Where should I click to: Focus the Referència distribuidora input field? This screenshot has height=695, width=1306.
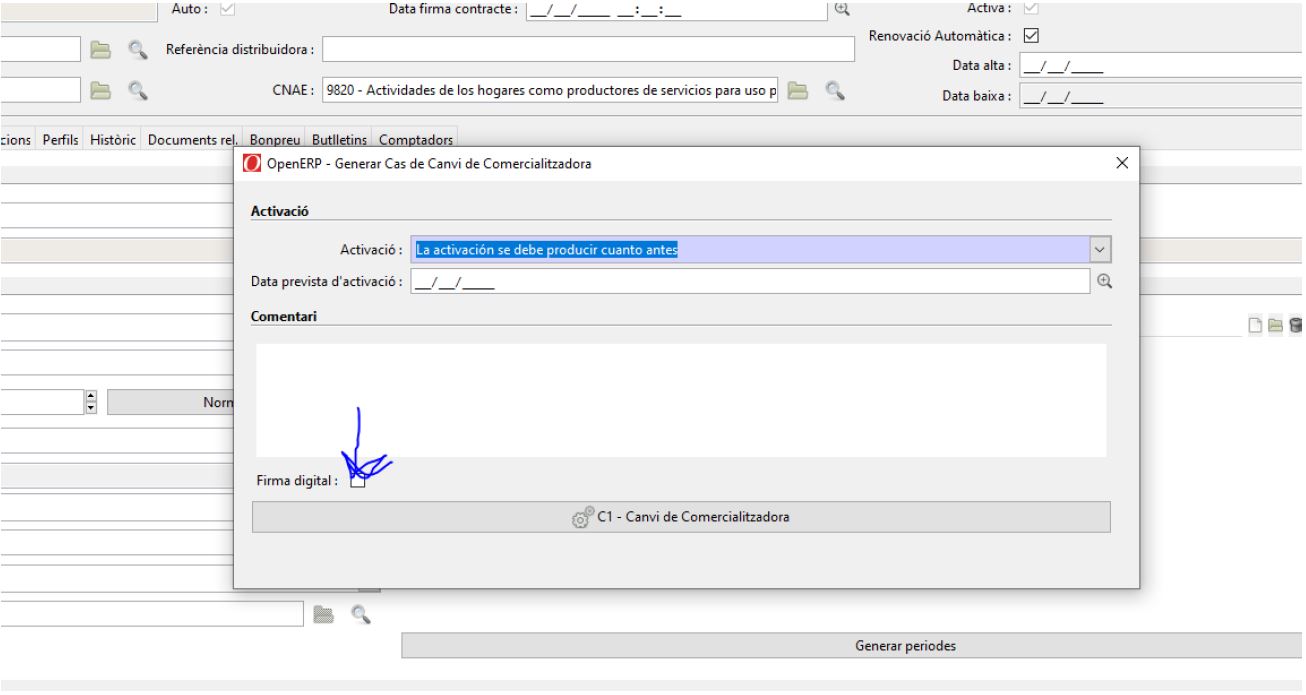[x=588, y=48]
